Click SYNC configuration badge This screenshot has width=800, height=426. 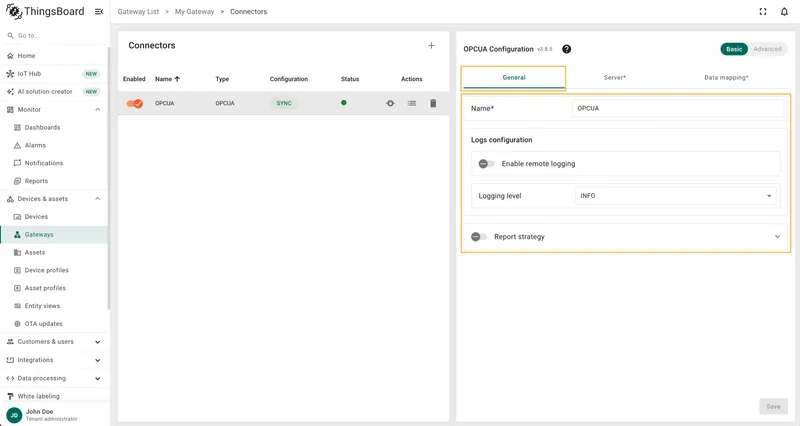click(284, 103)
